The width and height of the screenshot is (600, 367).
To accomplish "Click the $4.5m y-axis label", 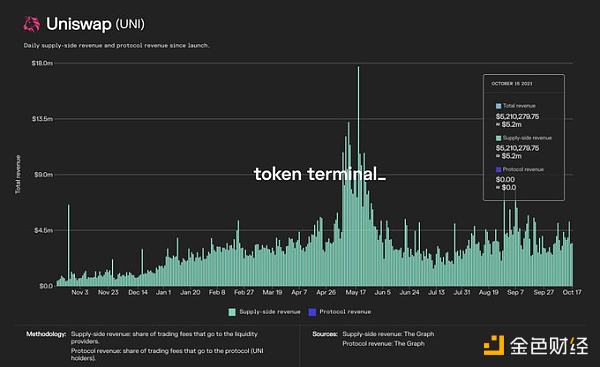I will tap(43, 230).
